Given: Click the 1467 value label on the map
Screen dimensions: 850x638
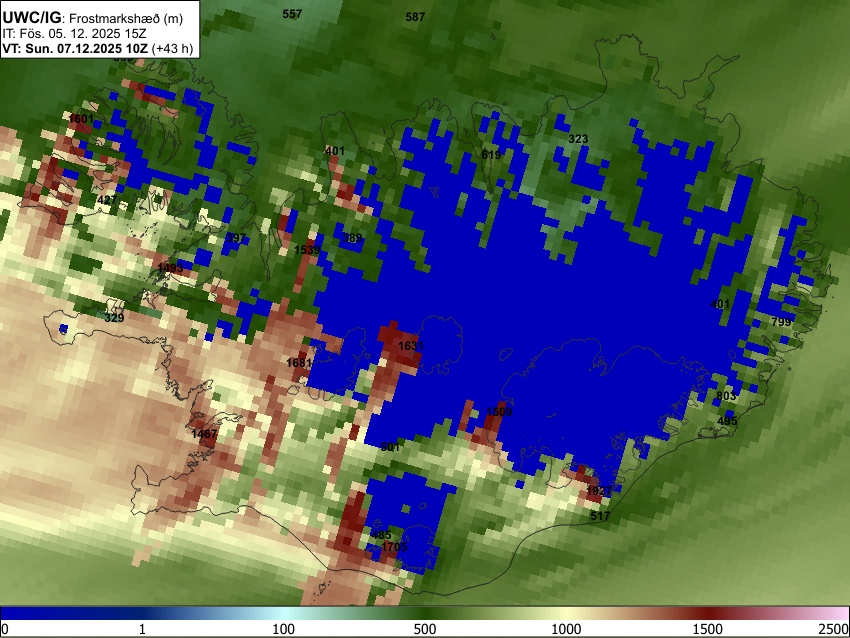Looking at the screenshot, I should tap(204, 434).
